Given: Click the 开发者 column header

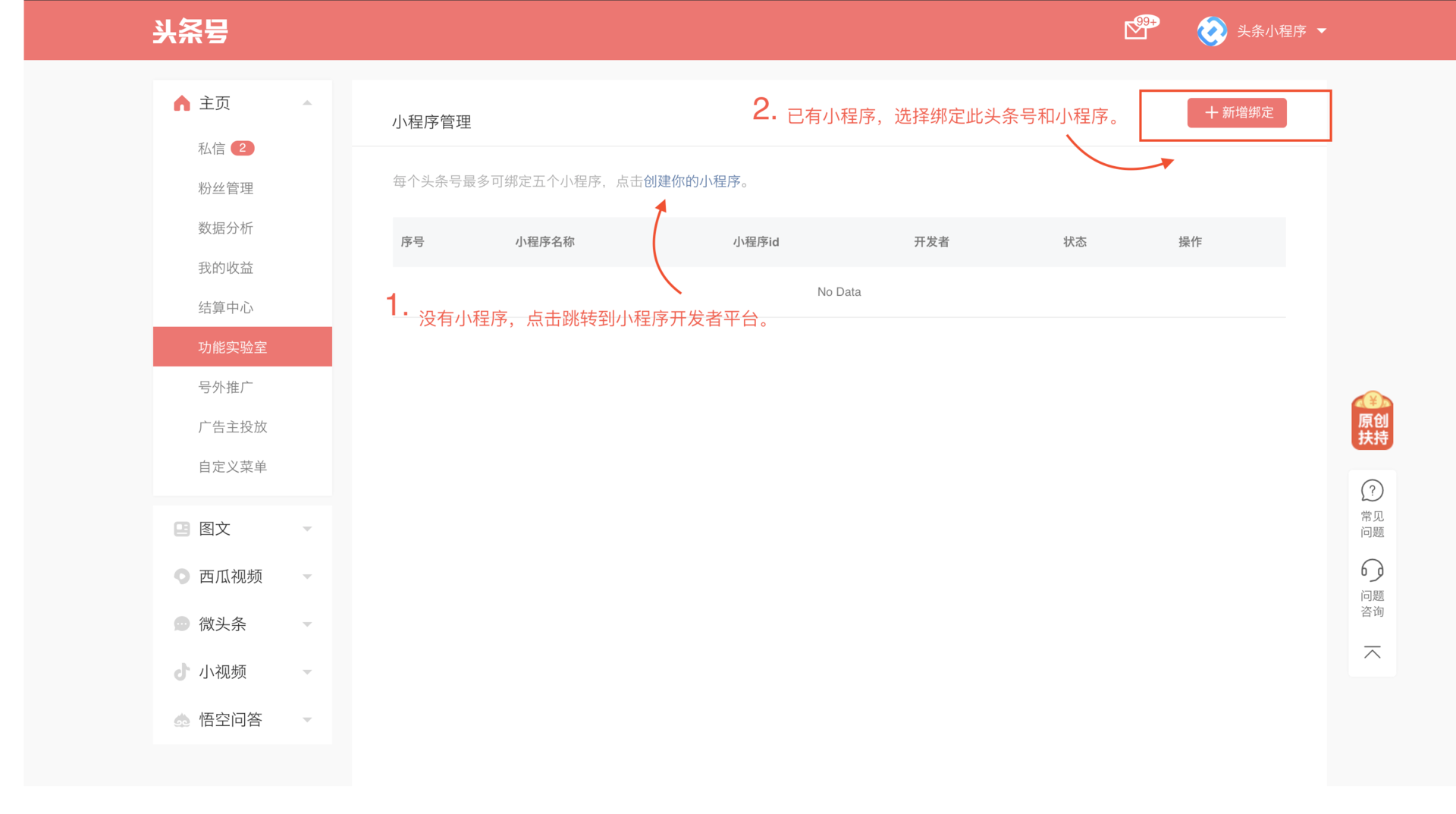Looking at the screenshot, I should click(931, 242).
